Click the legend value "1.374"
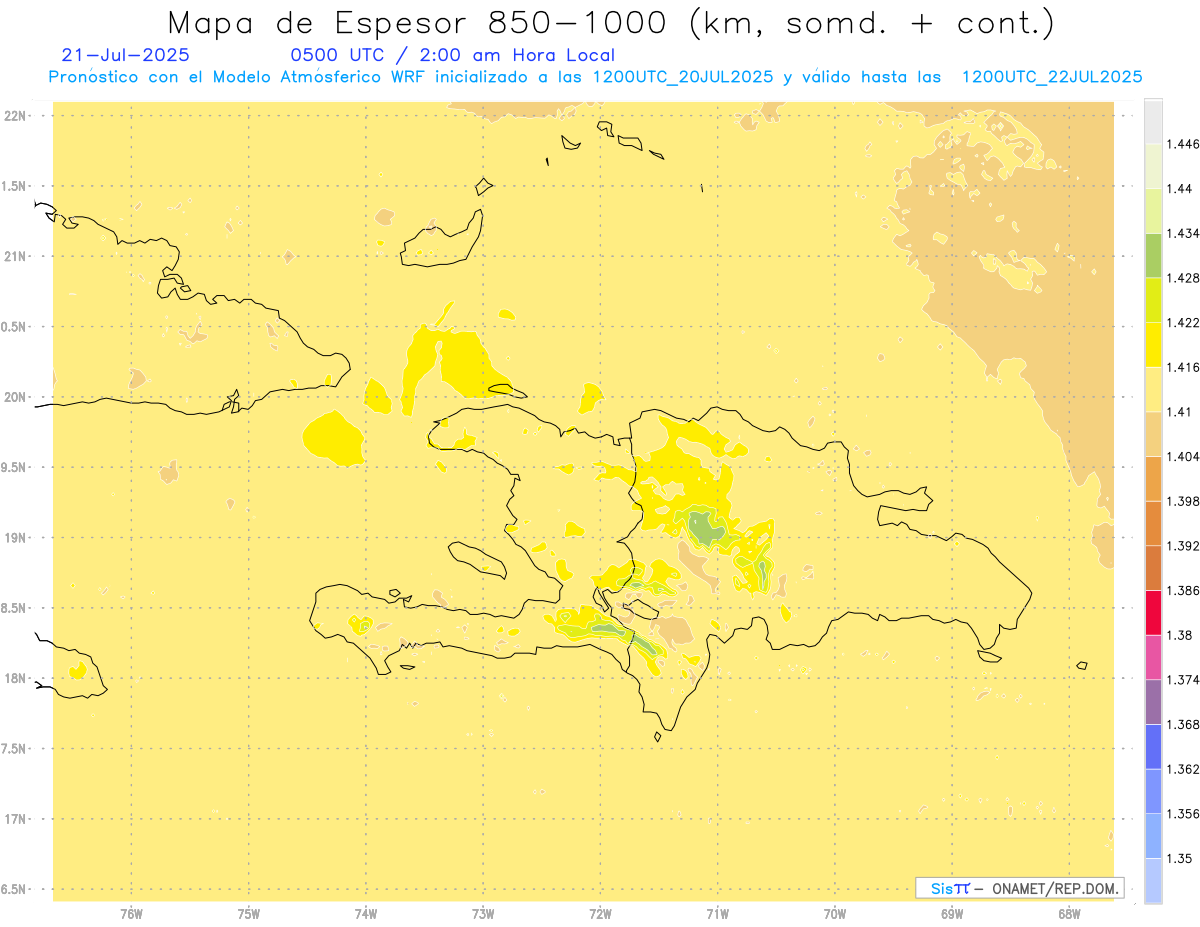The image size is (1200, 927). [1182, 680]
